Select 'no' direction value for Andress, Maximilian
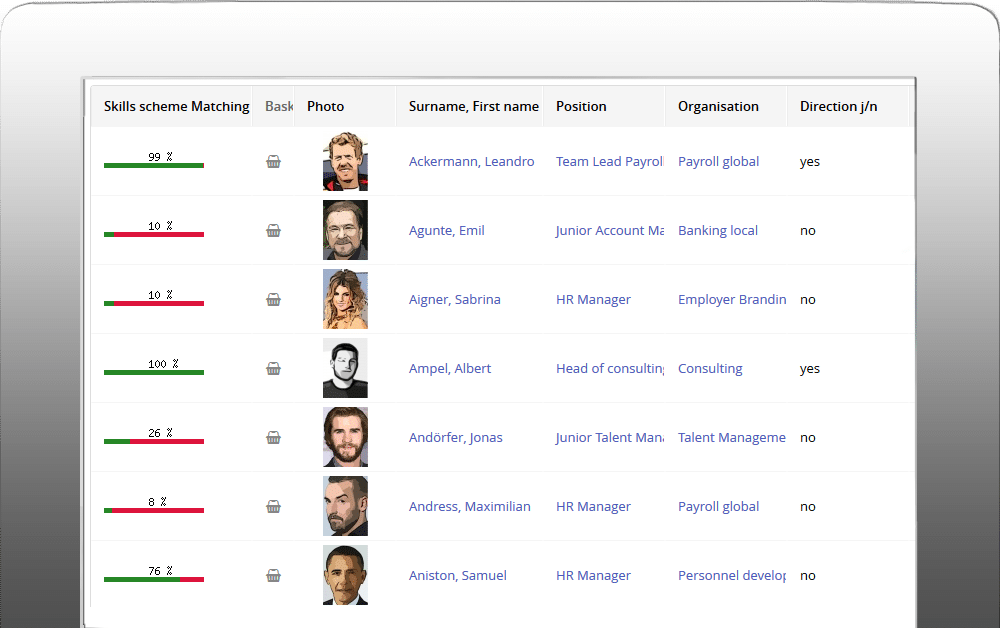 pyautogui.click(x=807, y=507)
